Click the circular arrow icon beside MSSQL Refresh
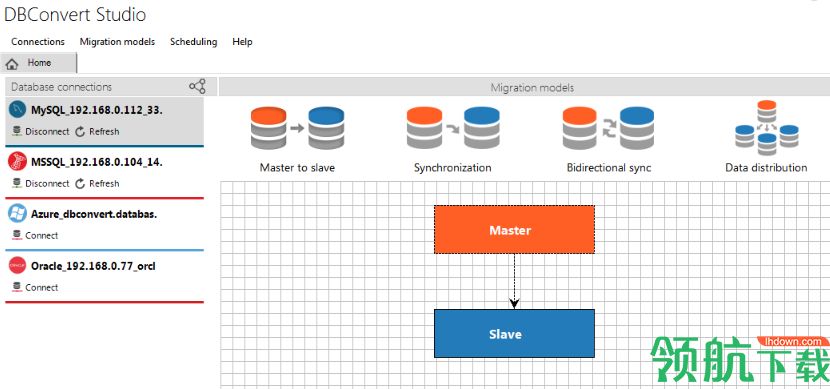The width and height of the screenshot is (830, 389). coord(80,183)
